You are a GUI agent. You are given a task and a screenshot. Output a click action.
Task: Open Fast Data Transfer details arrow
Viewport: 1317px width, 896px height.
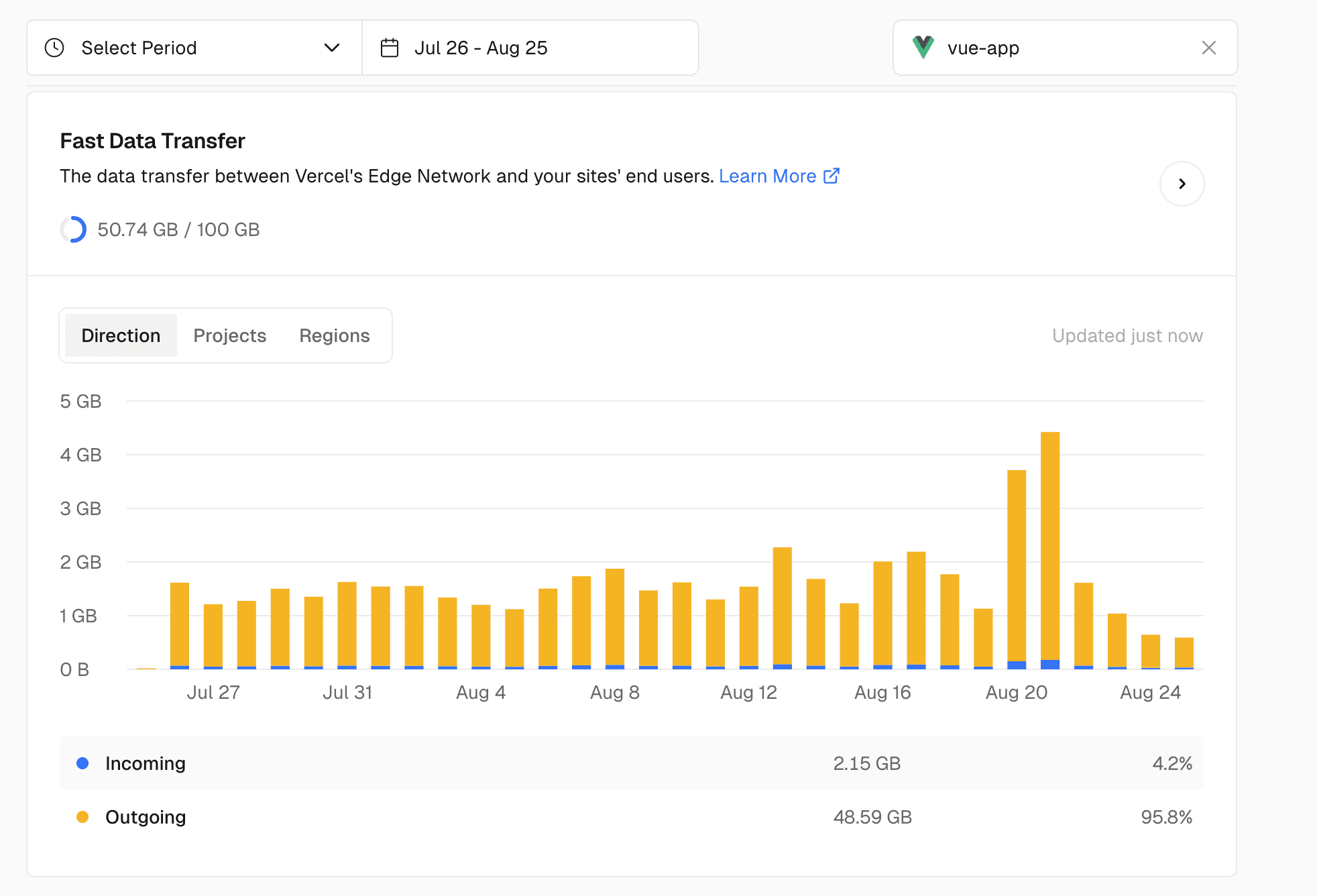[1182, 184]
